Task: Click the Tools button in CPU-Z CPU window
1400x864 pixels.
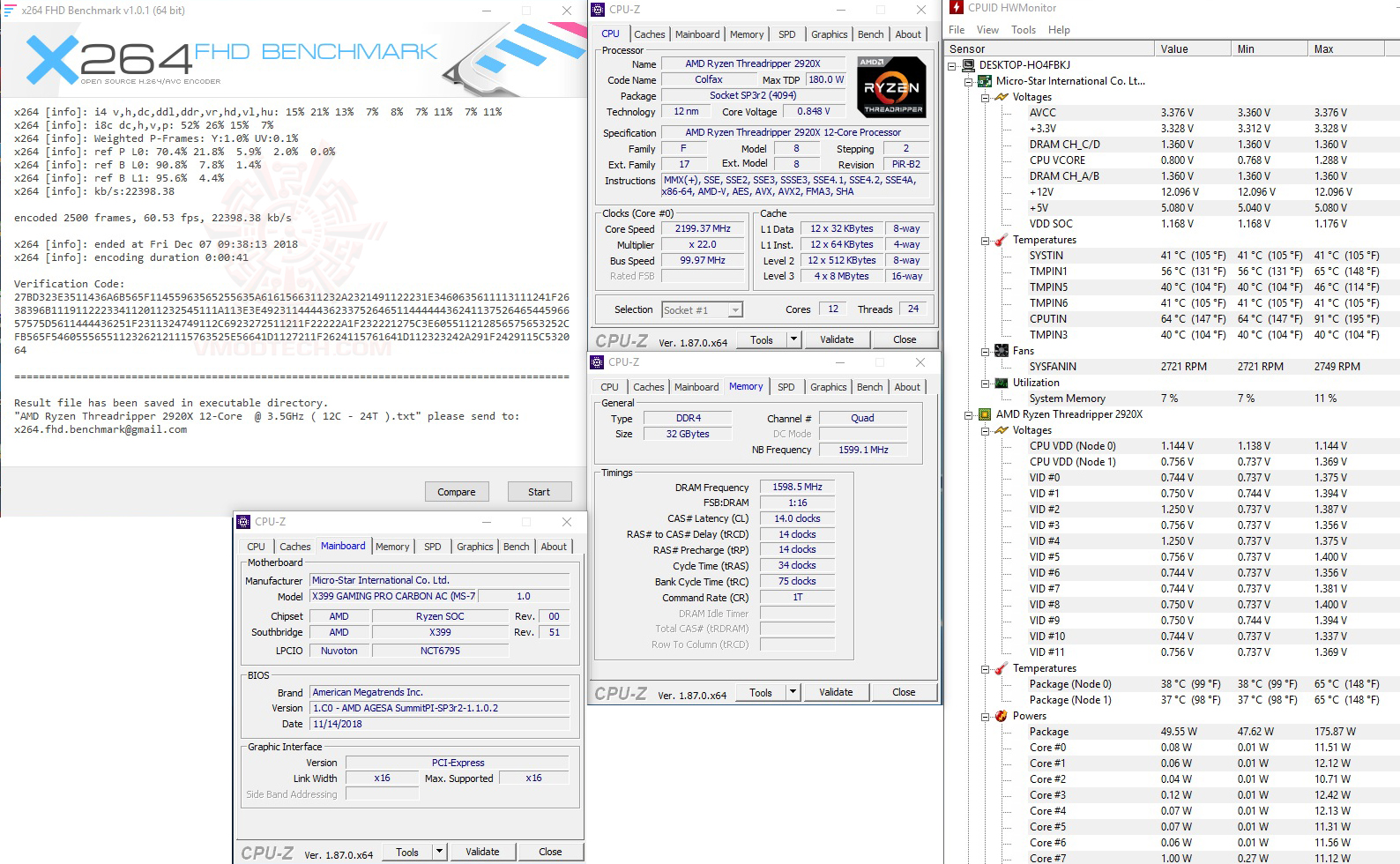Action: pos(762,339)
